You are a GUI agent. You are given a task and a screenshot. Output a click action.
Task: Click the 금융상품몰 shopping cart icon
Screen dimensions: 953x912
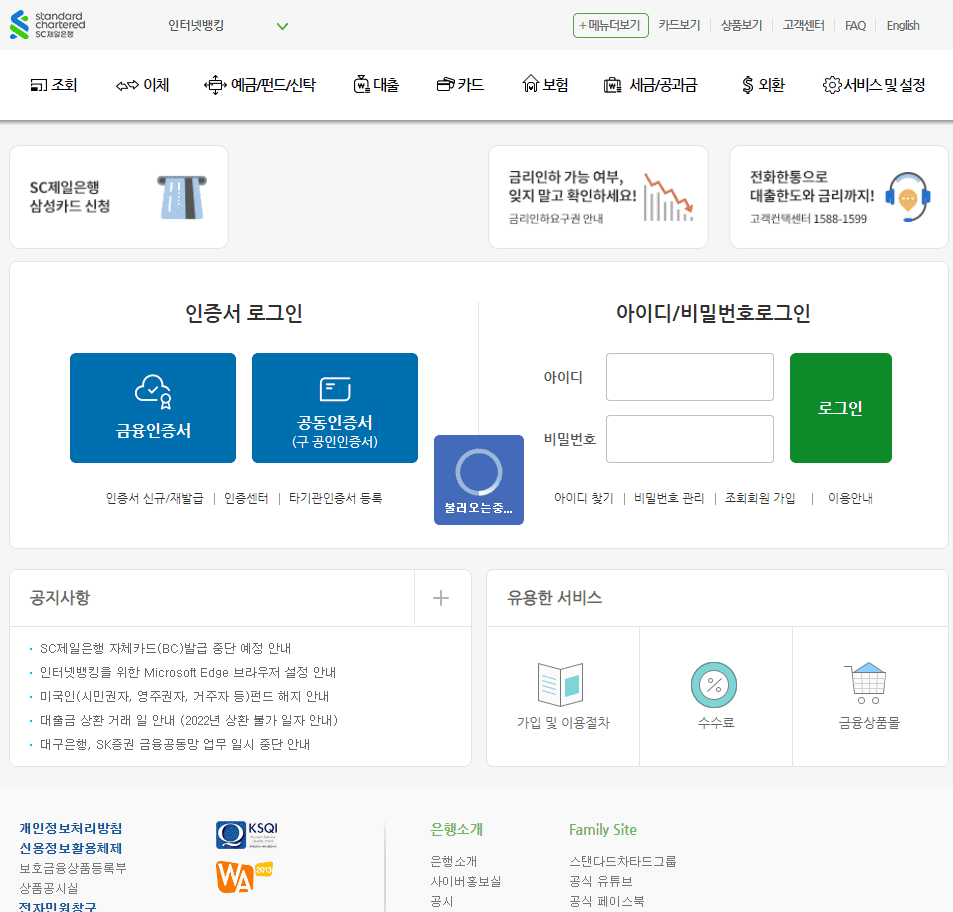pos(869,685)
